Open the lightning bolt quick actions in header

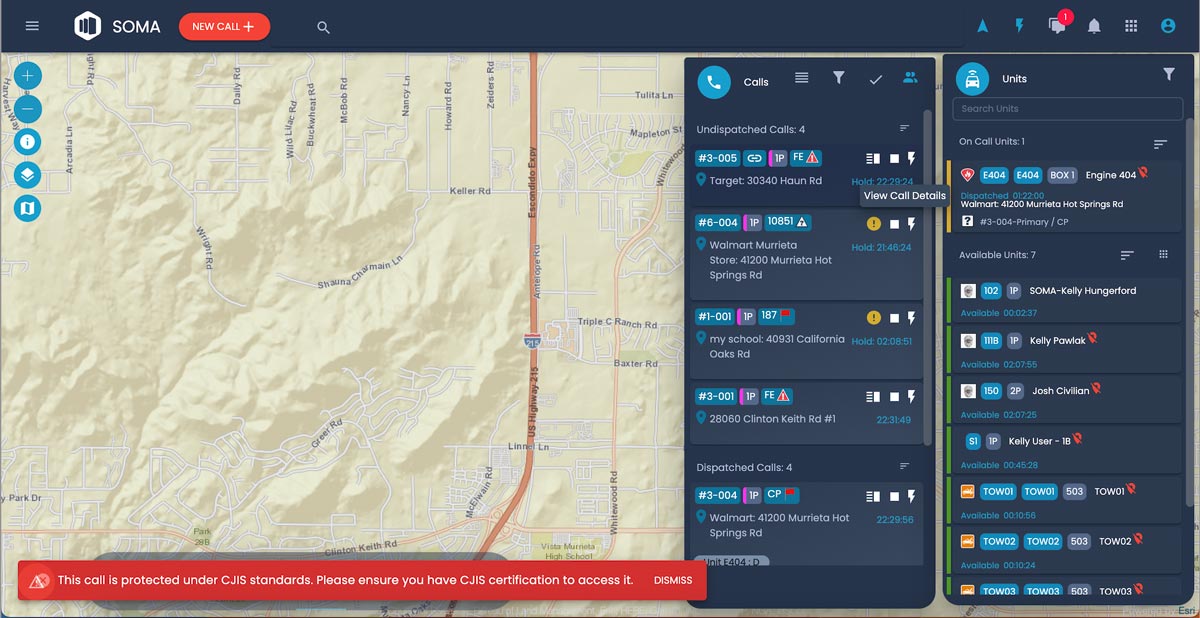[x=1019, y=26]
